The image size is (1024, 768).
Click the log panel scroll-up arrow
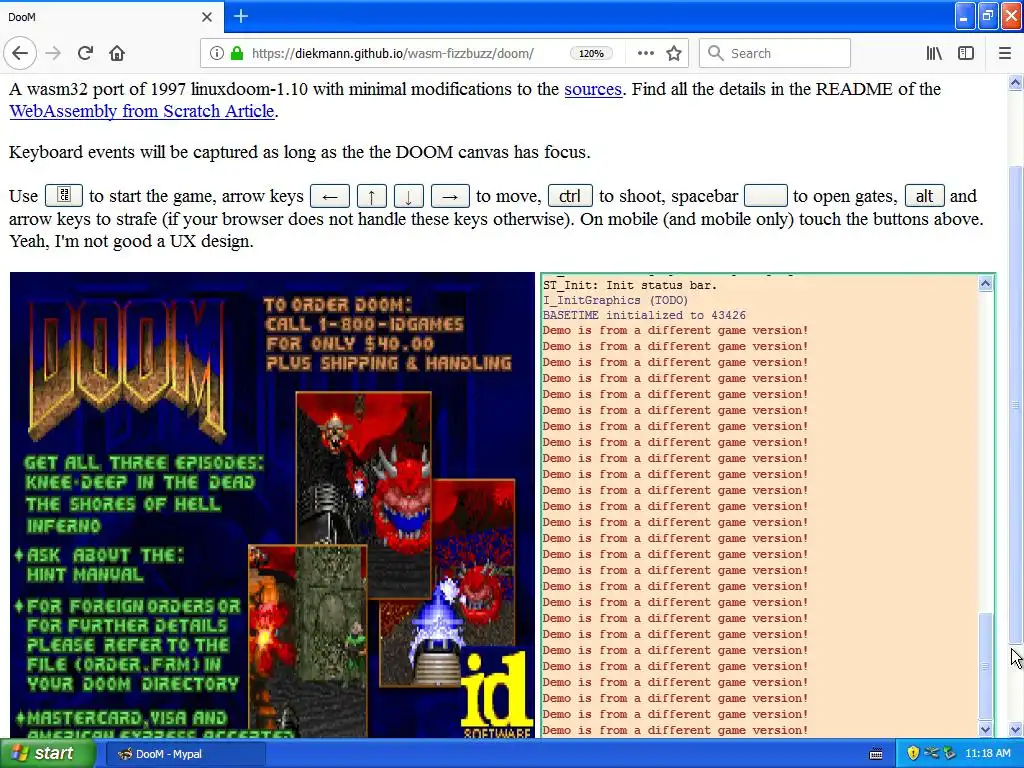pos(985,283)
